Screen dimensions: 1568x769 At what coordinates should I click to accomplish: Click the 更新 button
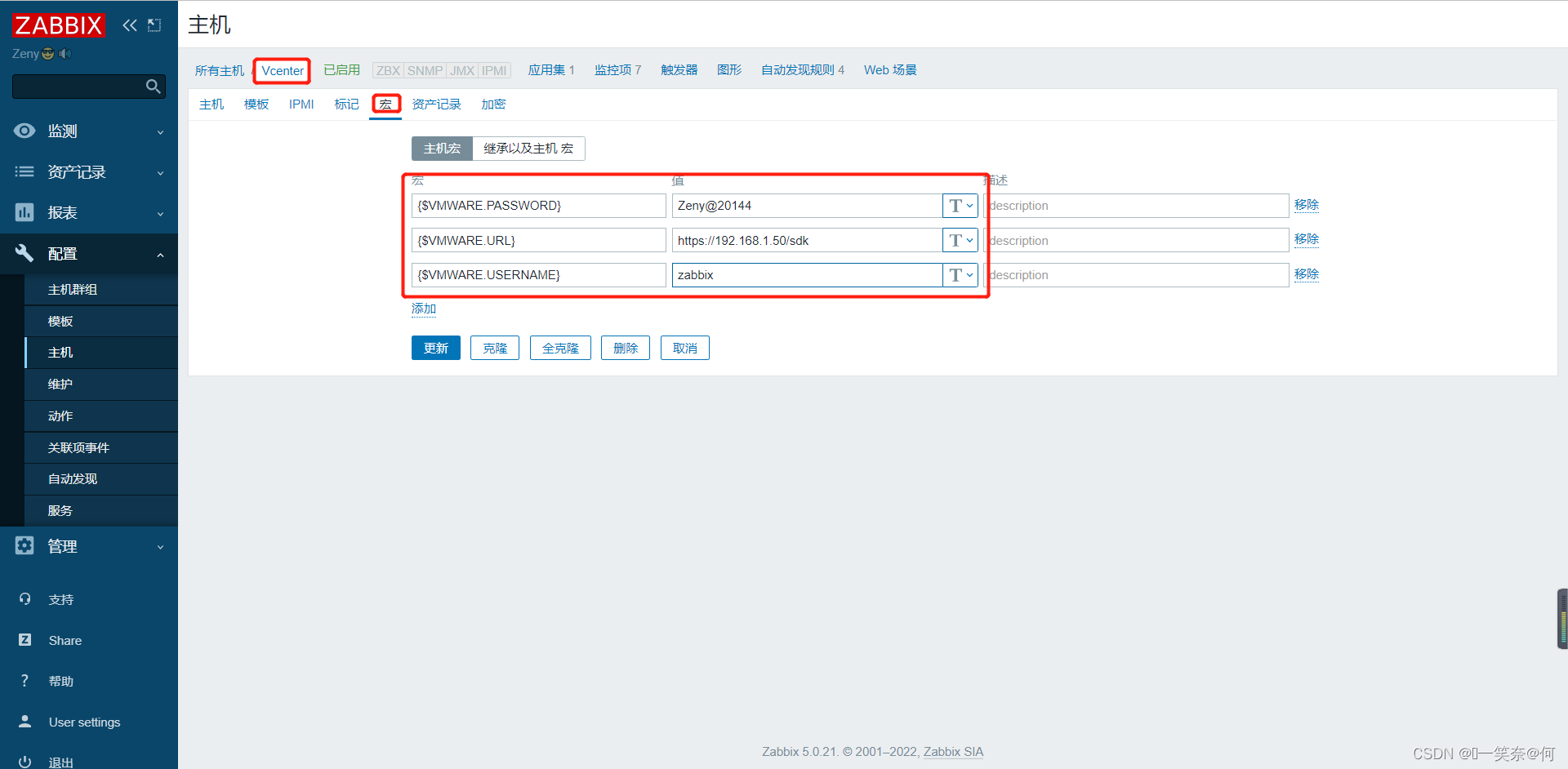point(436,348)
